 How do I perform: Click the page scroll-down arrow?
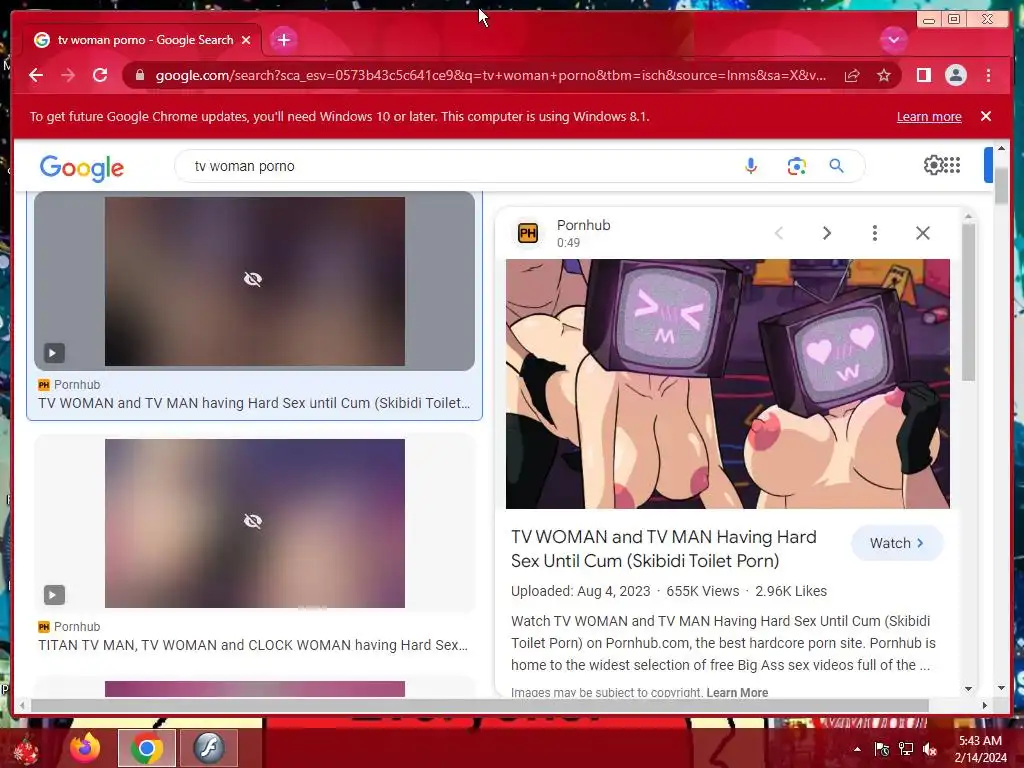(1001, 688)
